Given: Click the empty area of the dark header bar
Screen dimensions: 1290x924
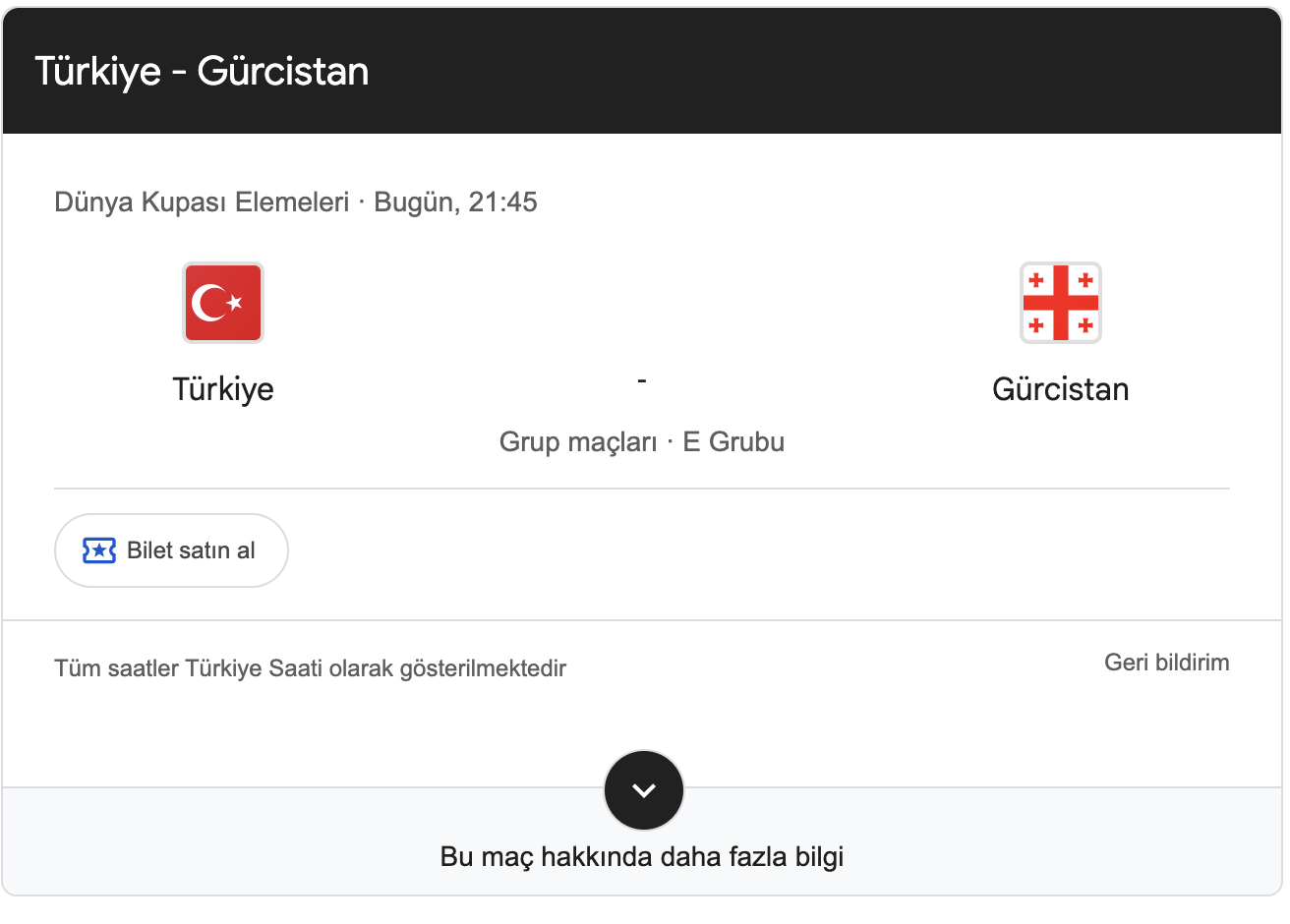Looking at the screenshot, I should click(x=836, y=72).
